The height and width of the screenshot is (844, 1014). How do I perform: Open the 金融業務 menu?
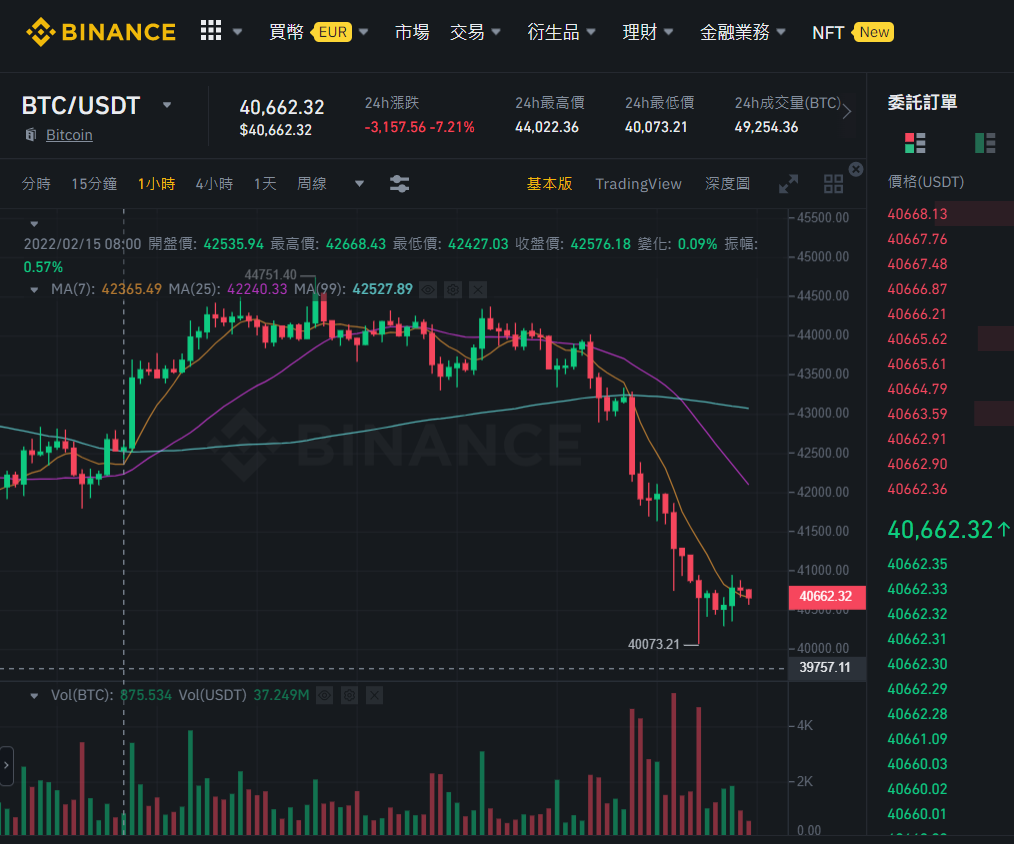(742, 32)
